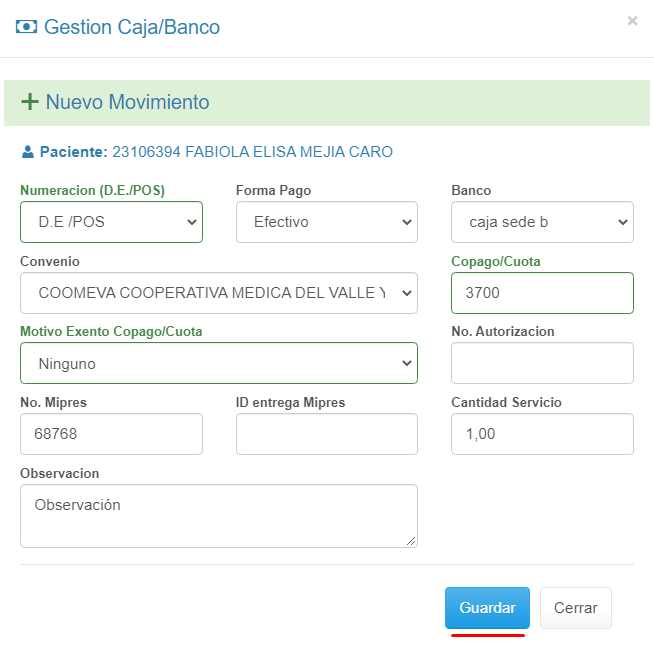Image resolution: width=654 pixels, height=667 pixels.
Task: Open the Motivo Exento Copago/Cuota dropdown
Action: click(x=218, y=364)
